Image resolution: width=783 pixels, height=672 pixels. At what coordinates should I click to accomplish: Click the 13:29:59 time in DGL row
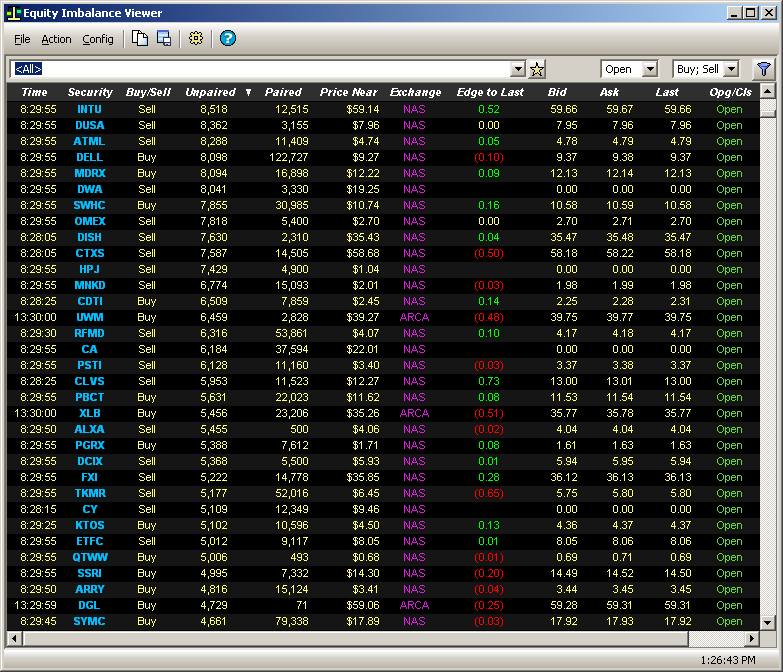[x=35, y=605]
